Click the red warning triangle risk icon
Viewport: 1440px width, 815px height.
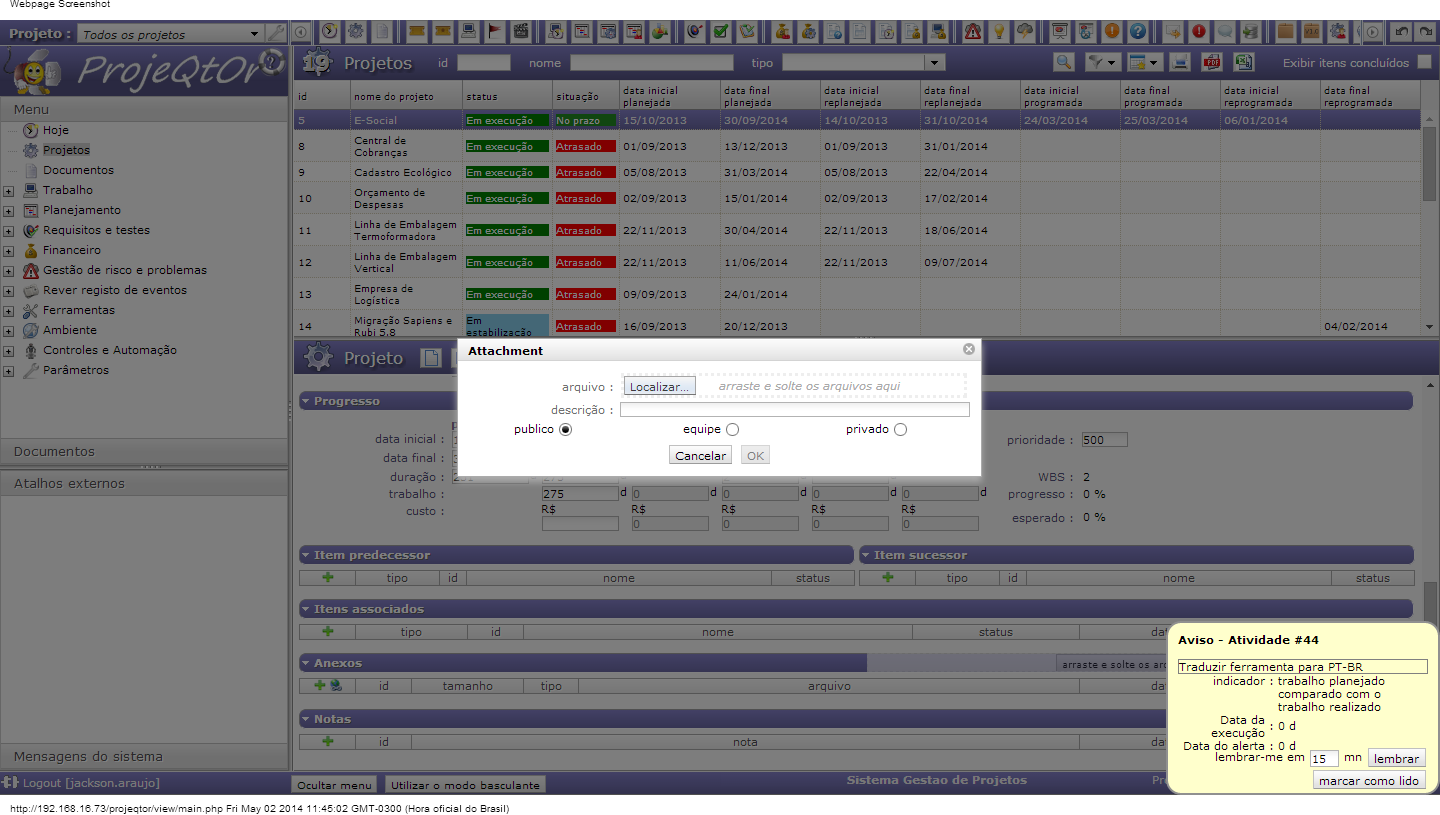pyautogui.click(x=973, y=31)
